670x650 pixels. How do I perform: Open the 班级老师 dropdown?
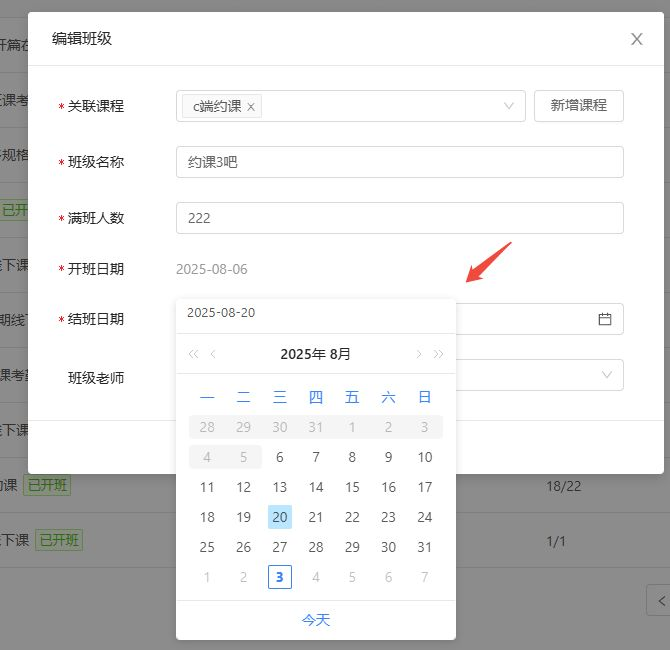pyautogui.click(x=606, y=375)
